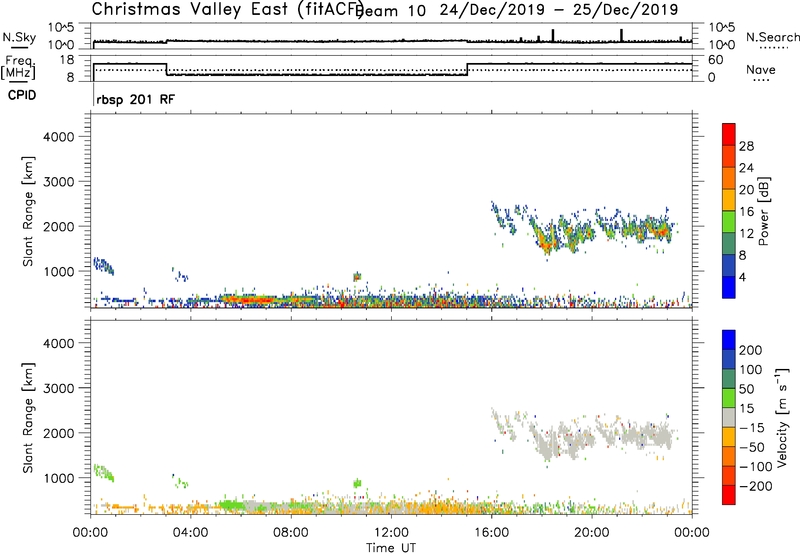The image size is (800, 554).
Task: Click the red top segment of the power color bar
Action: [729, 135]
